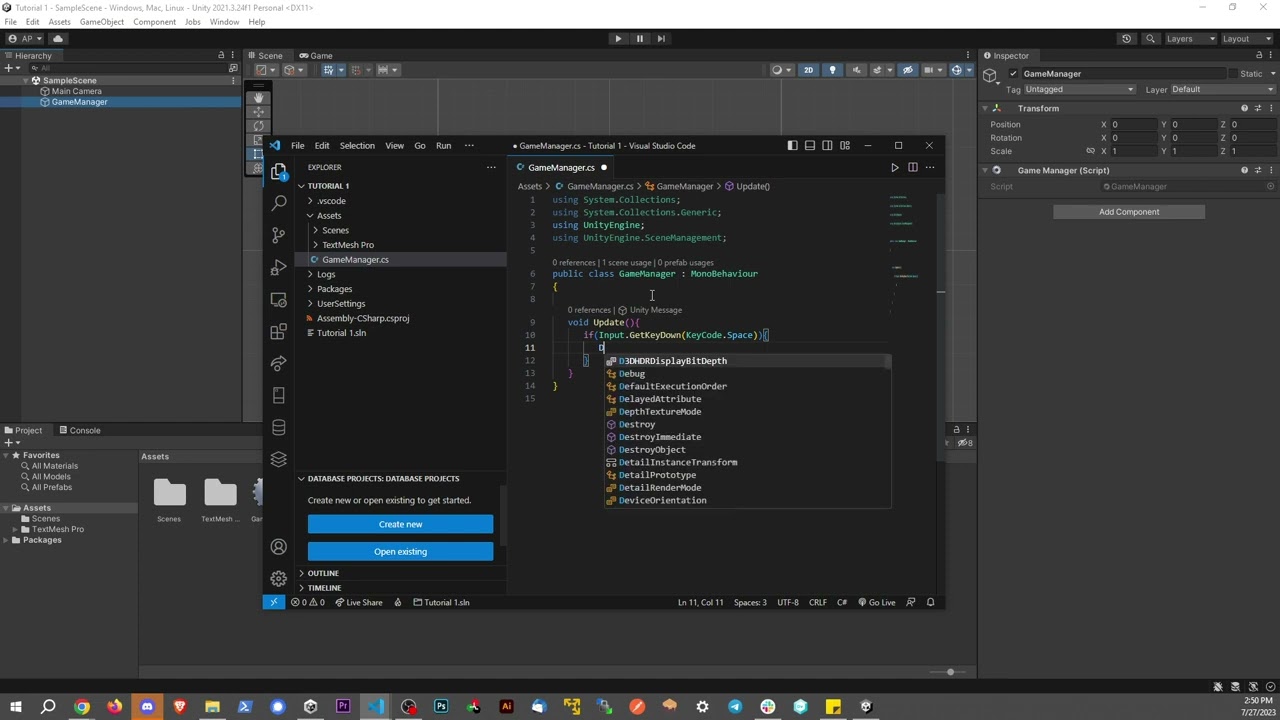Viewport: 1280px width, 720px height.
Task: Click Live Share in status bar
Action: pos(359,602)
